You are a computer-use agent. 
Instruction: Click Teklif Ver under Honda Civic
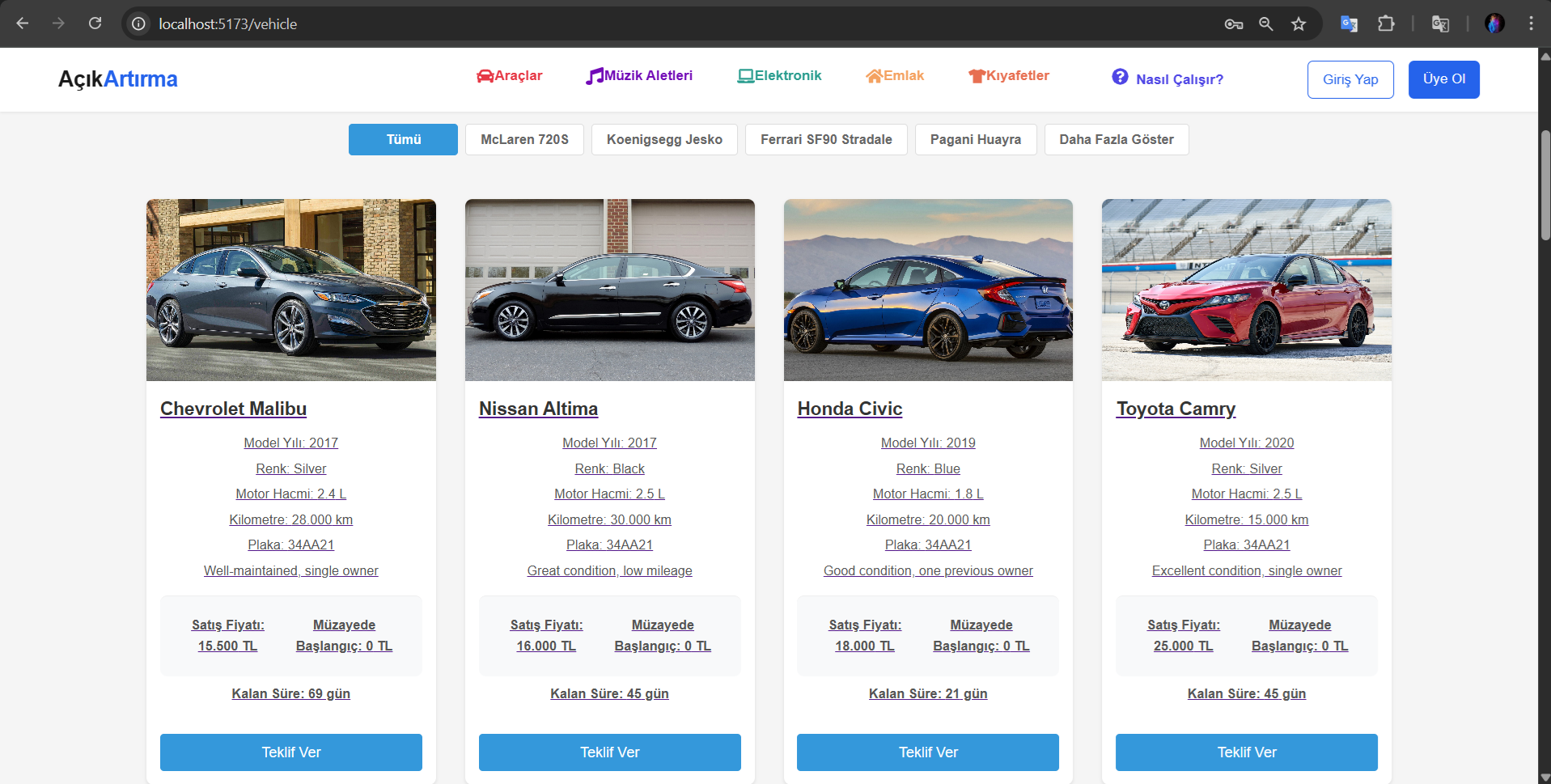click(928, 752)
